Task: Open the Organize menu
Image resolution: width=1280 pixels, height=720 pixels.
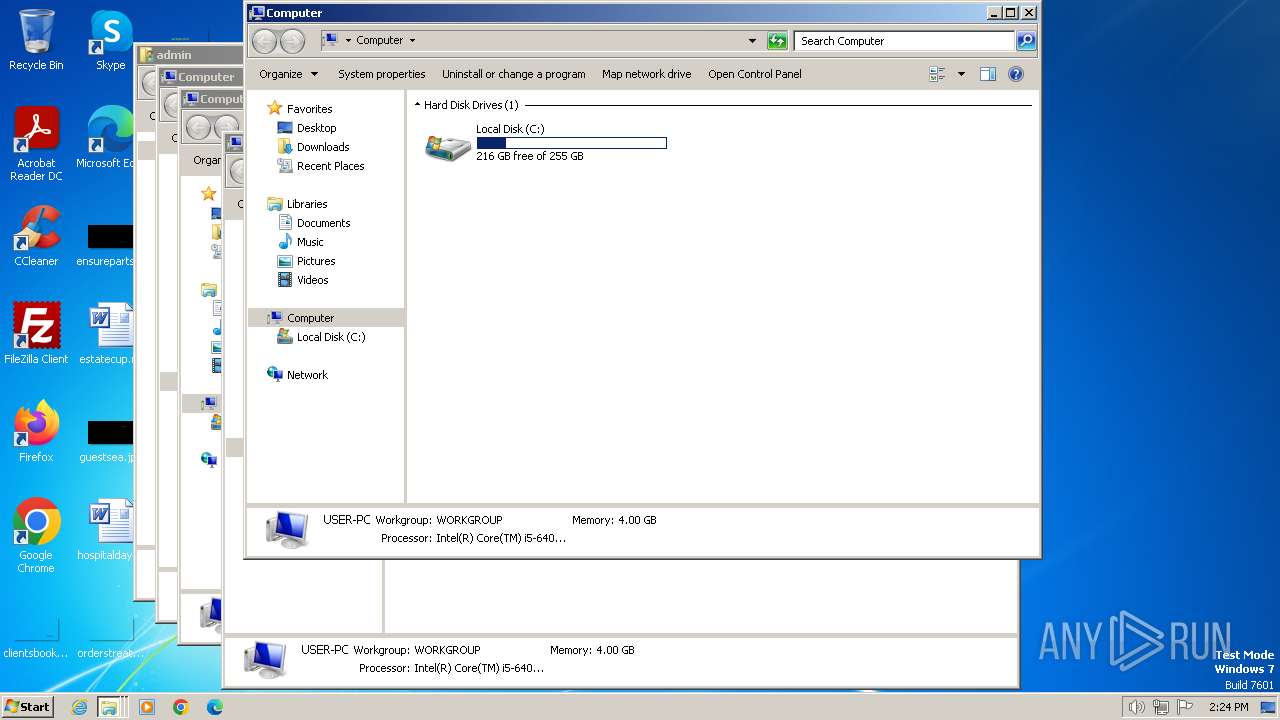Action: [x=288, y=74]
